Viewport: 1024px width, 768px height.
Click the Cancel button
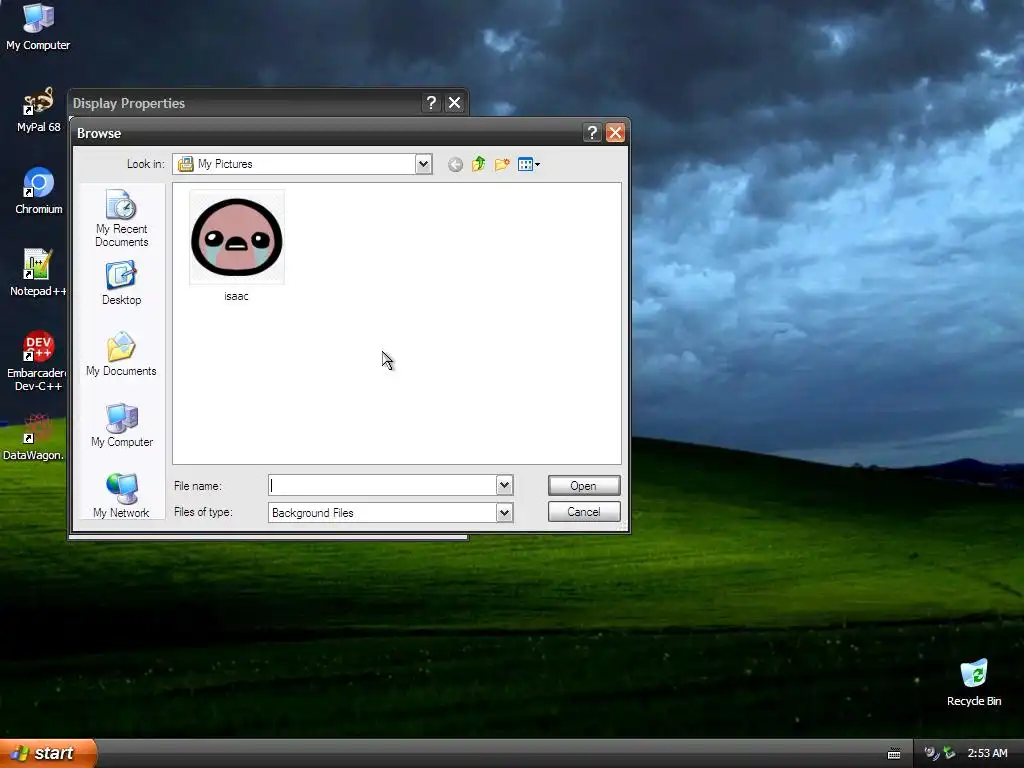(x=584, y=512)
